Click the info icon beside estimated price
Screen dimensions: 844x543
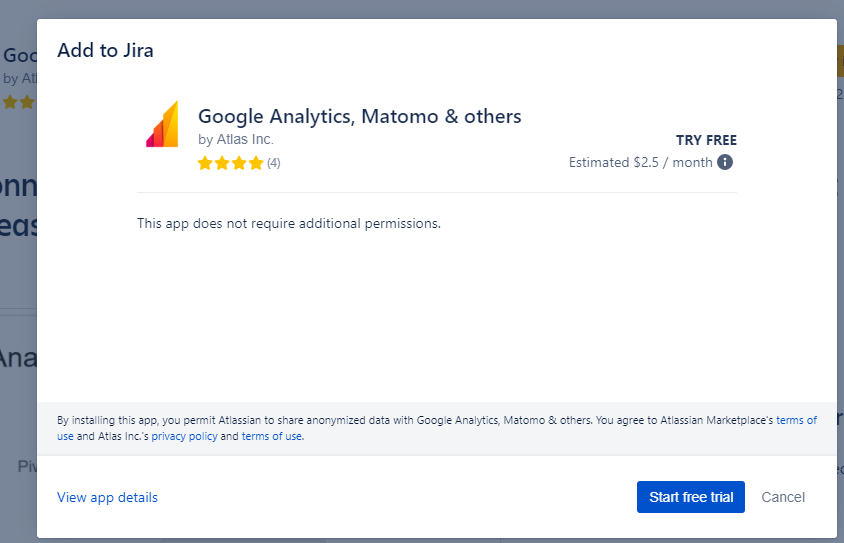point(725,162)
